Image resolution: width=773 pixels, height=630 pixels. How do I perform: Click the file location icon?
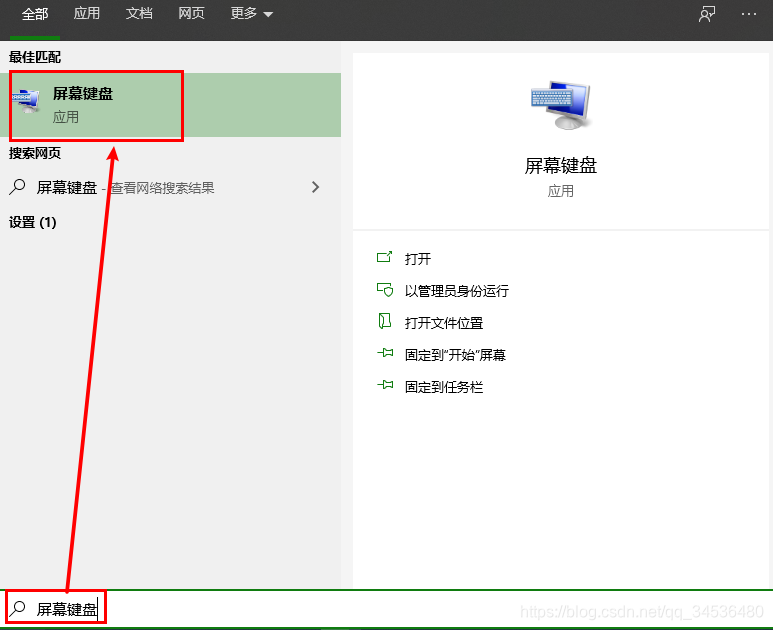tap(385, 321)
